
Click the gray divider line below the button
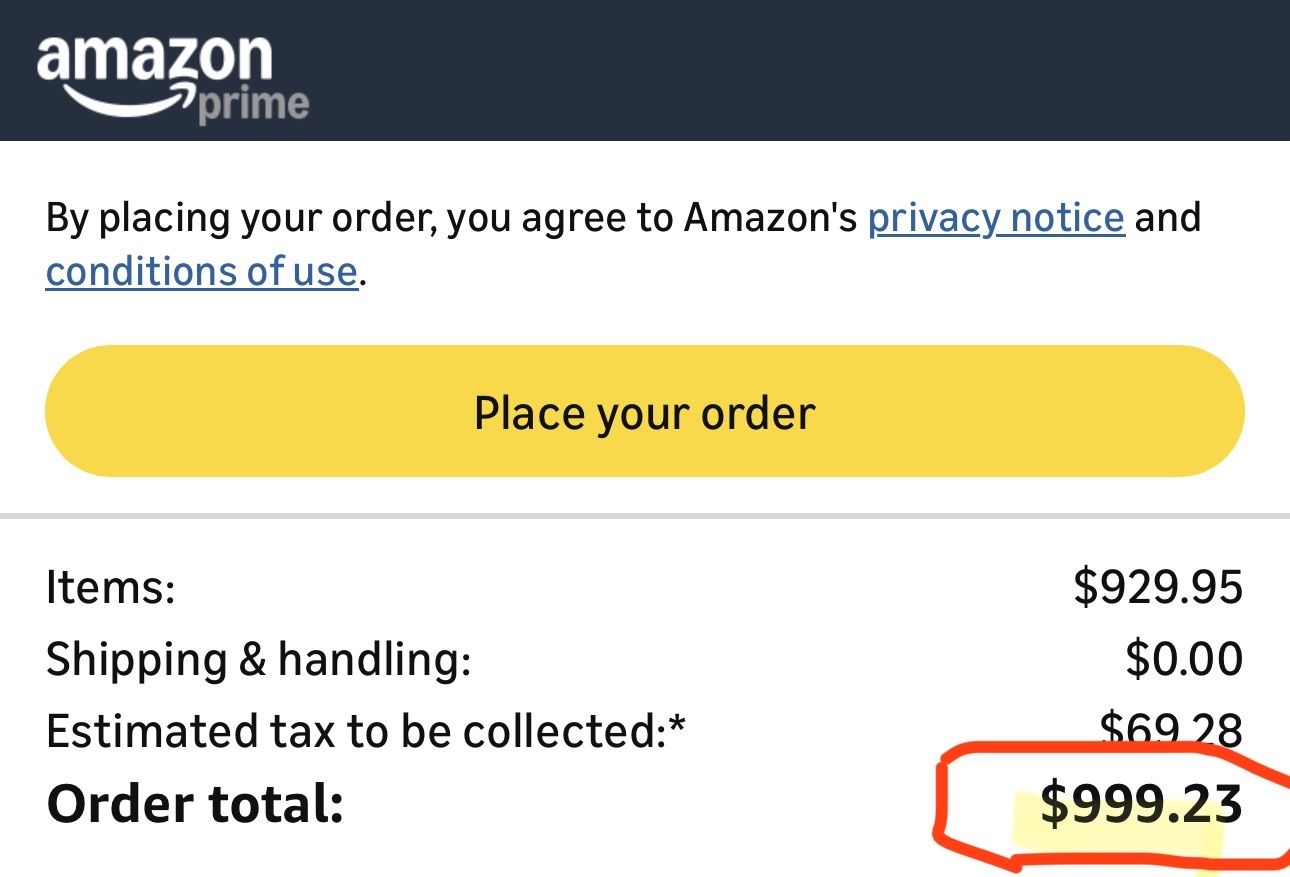click(x=645, y=516)
